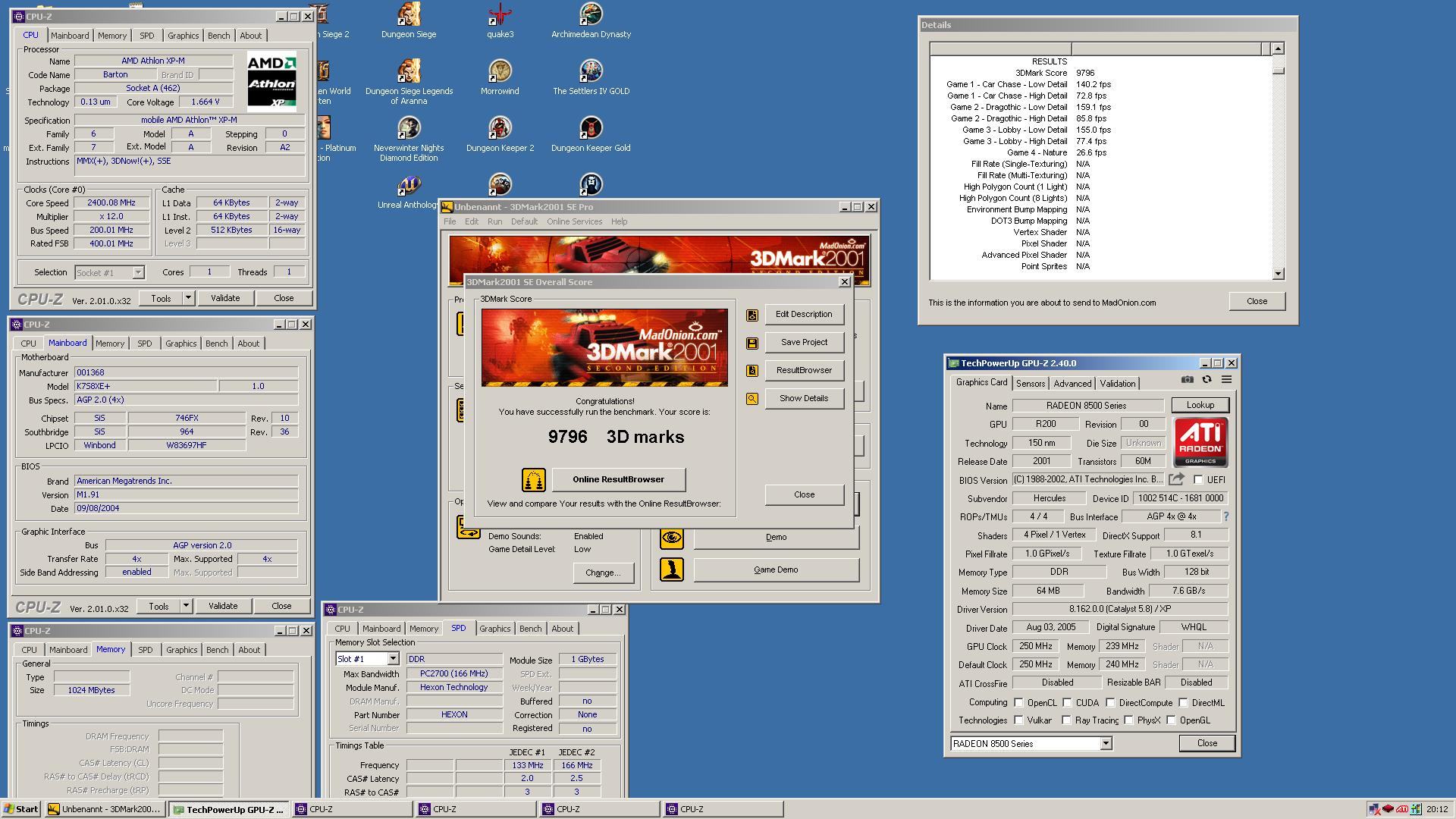Switch to Mainboard tab in CPU-Z CPU window
This screenshot has width=1456, height=819.
[x=70, y=36]
